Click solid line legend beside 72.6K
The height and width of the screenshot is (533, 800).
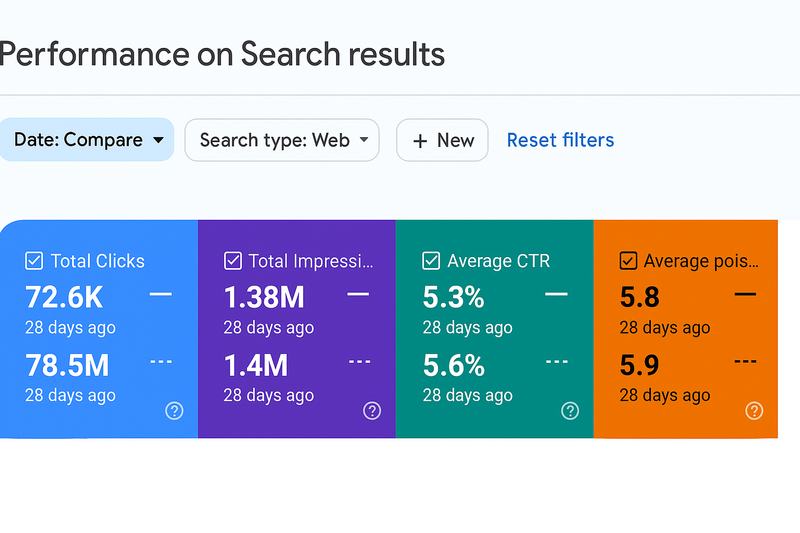160,294
